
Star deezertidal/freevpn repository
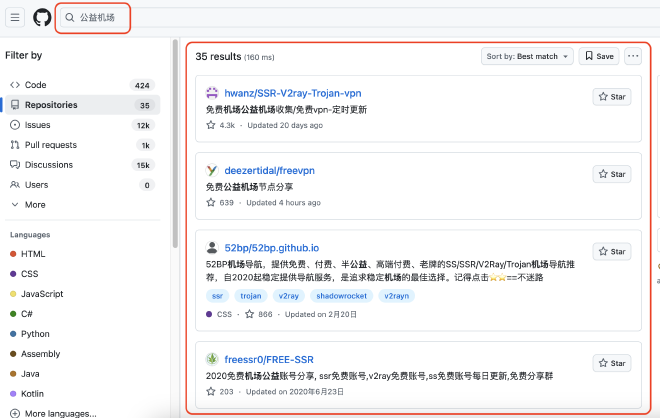click(x=612, y=174)
